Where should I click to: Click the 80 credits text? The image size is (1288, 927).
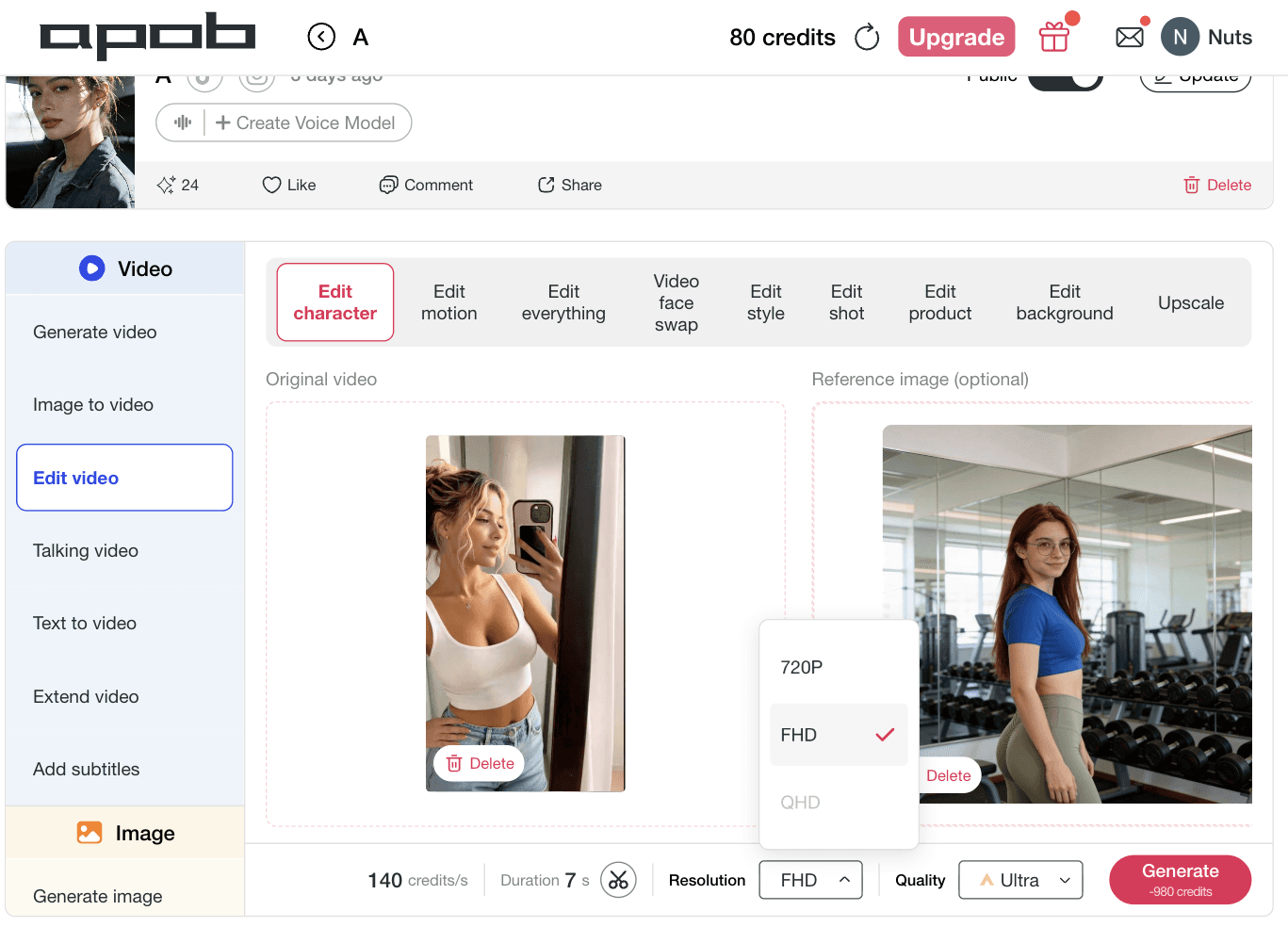(x=782, y=37)
